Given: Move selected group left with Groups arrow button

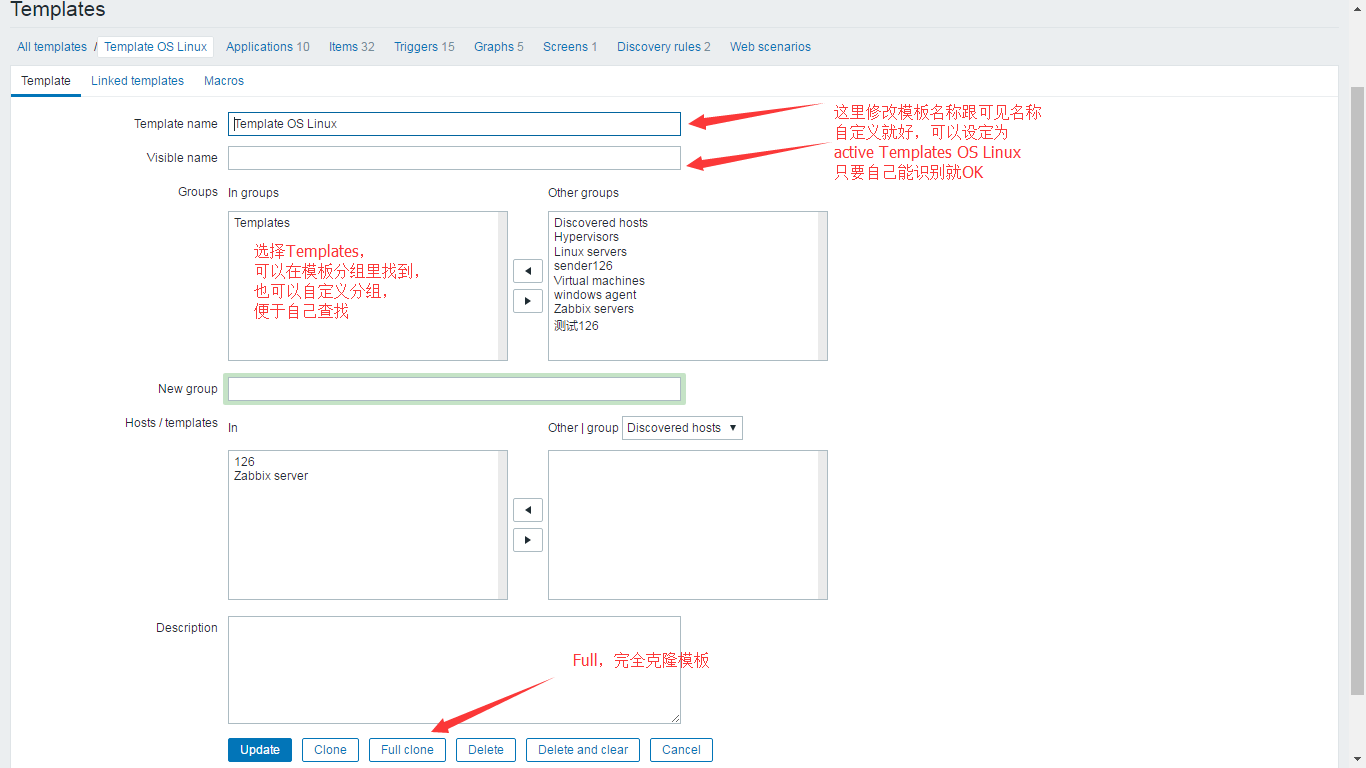Looking at the screenshot, I should pyautogui.click(x=528, y=270).
